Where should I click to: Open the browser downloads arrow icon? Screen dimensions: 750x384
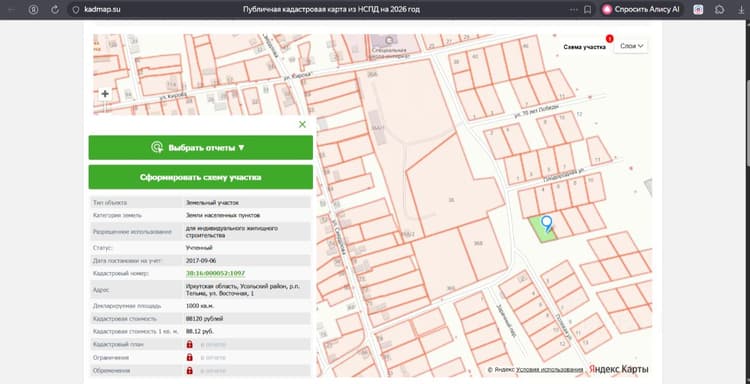click(x=741, y=10)
